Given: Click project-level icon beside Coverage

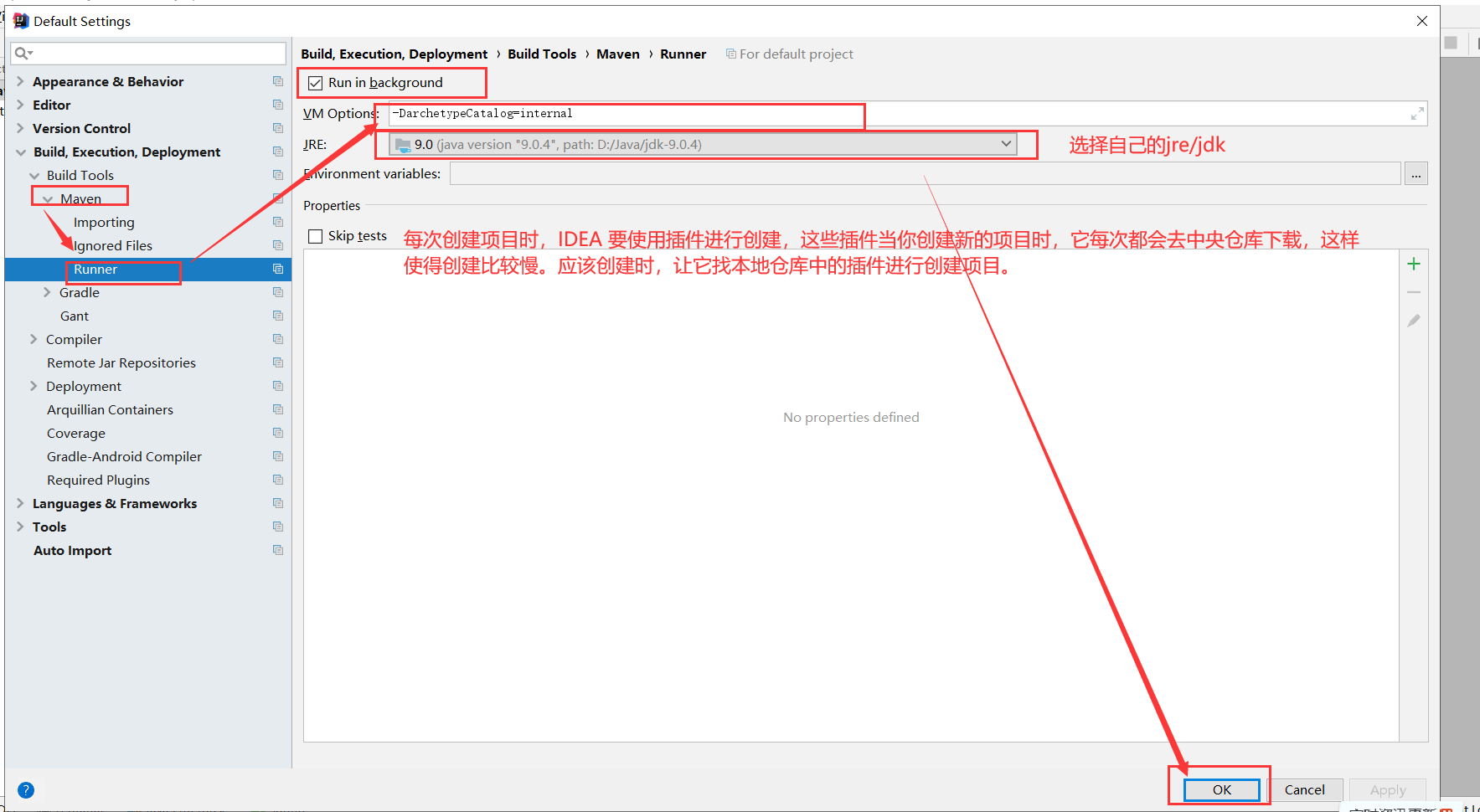Looking at the screenshot, I should point(278,433).
